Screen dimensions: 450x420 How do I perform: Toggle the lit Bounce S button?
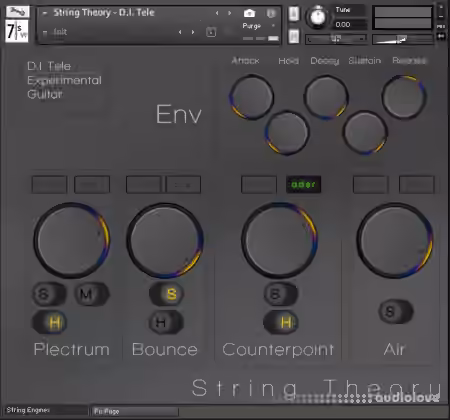[166, 294]
